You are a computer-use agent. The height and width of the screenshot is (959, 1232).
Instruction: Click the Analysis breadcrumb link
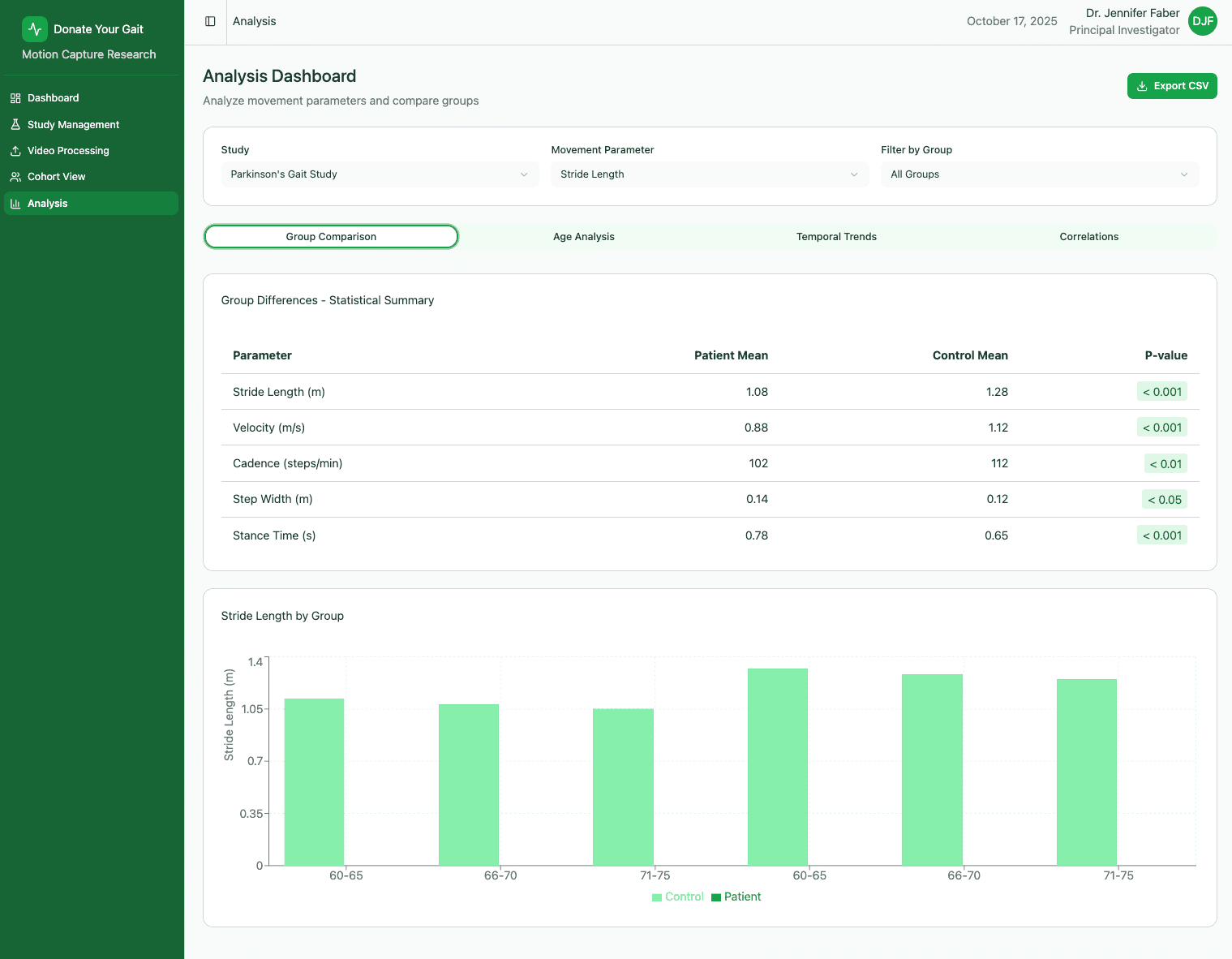click(x=254, y=21)
